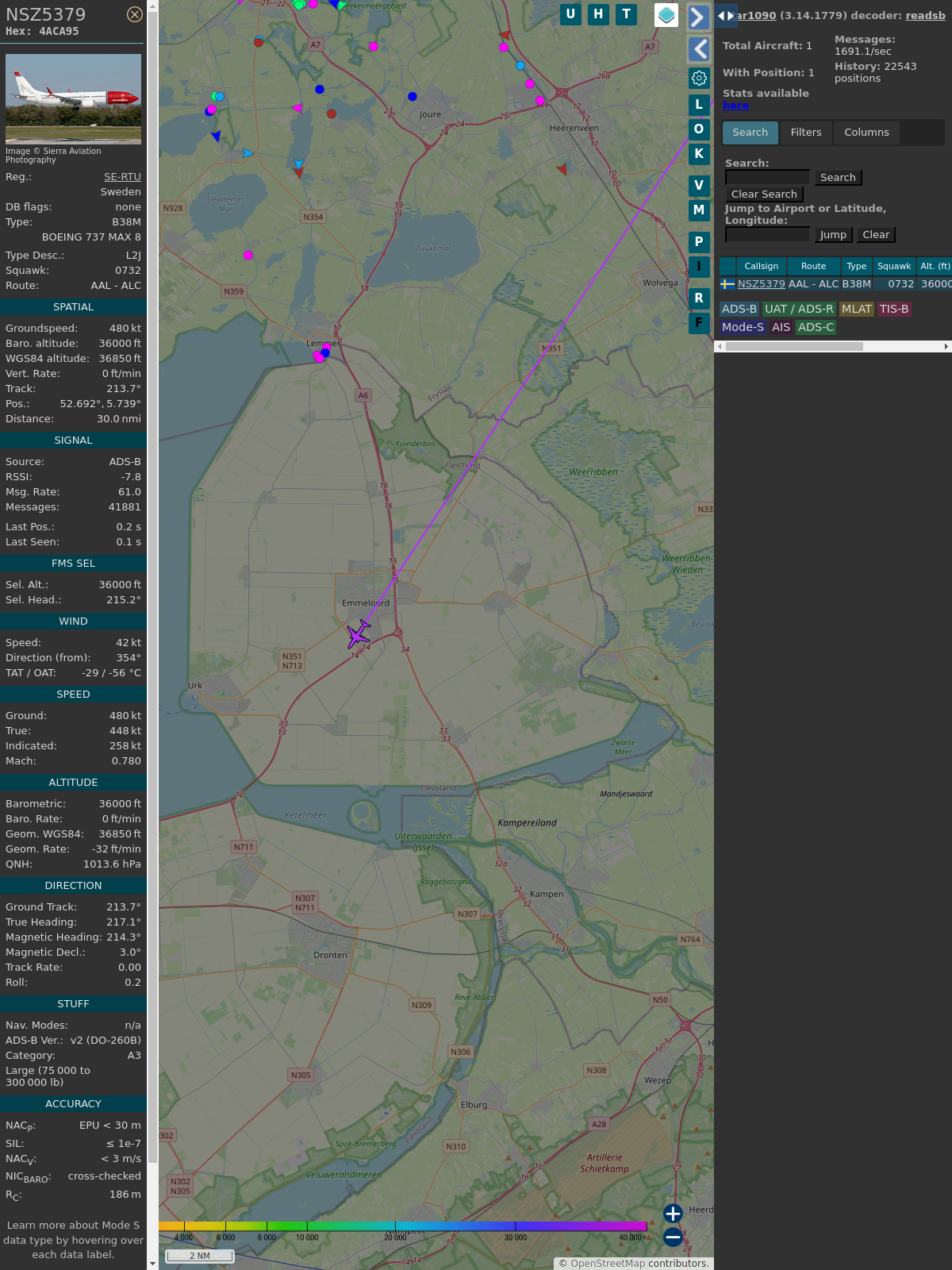Switch to the Columns tab
The height and width of the screenshot is (1270, 952).
(866, 133)
